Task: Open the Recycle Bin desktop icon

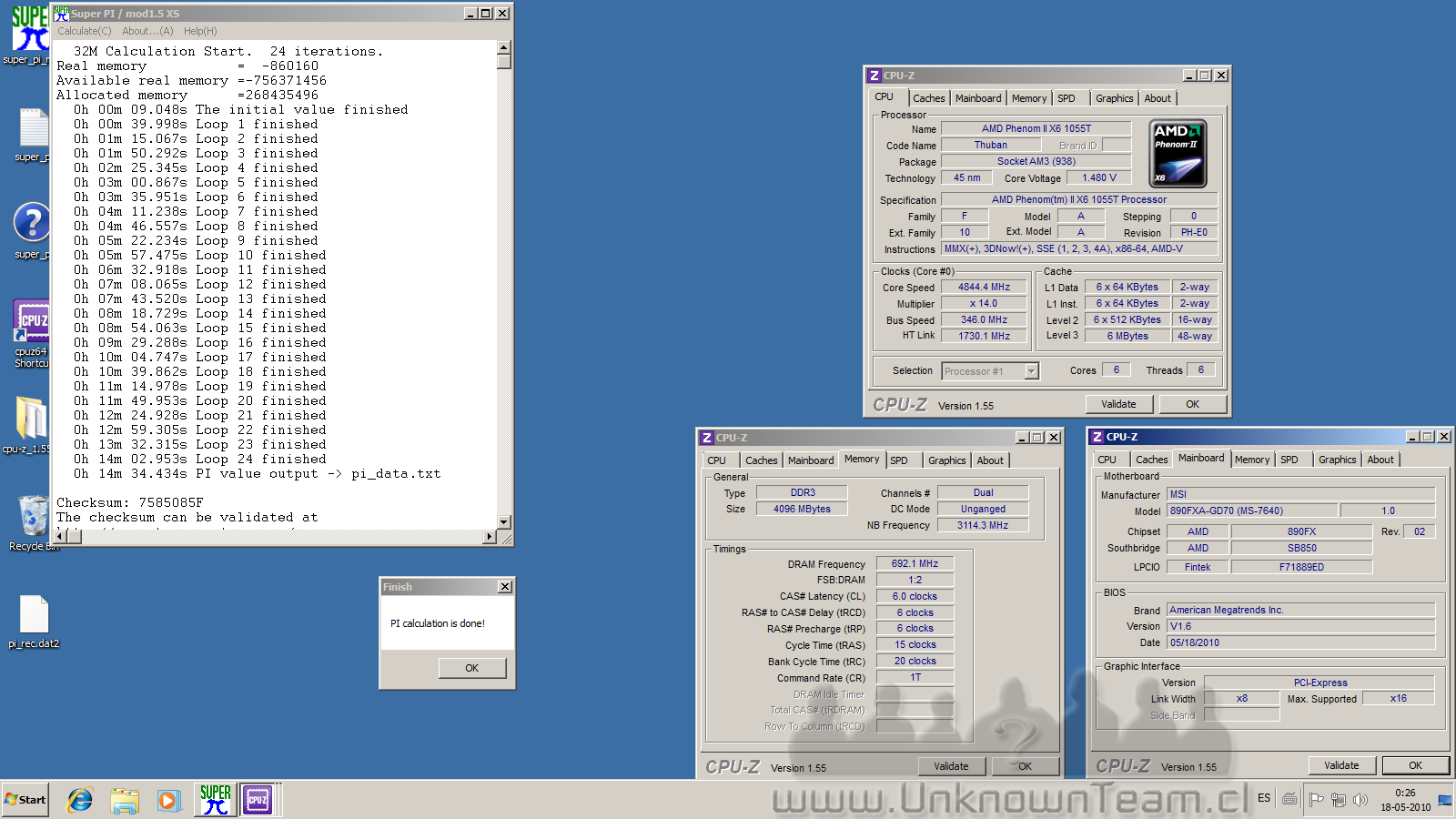Action: pyautogui.click(x=33, y=523)
